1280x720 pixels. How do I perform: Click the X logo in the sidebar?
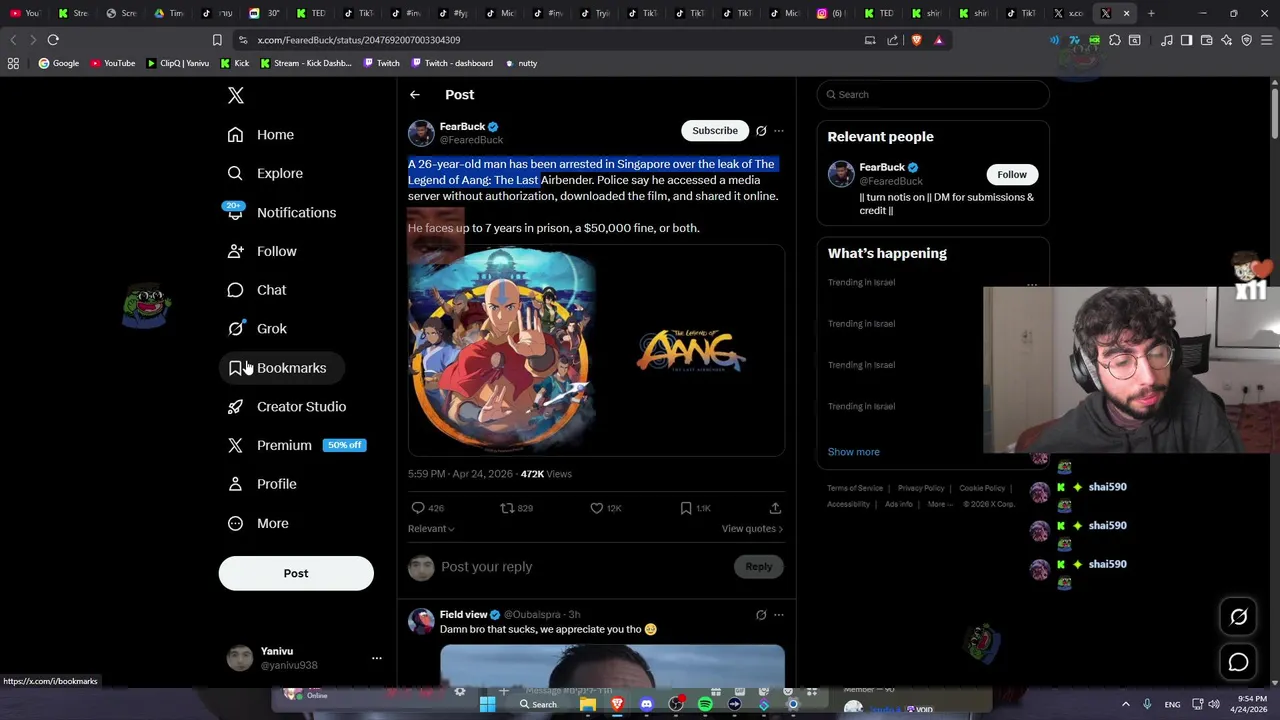[236, 95]
